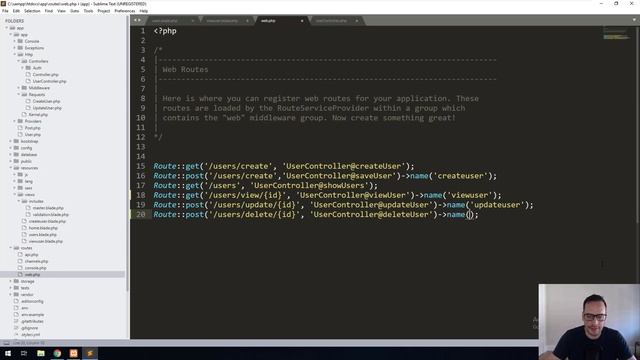Click the tab navigation forward arrow
Image resolution: width=640 pixels, height=360 pixels.
pos(140,20)
